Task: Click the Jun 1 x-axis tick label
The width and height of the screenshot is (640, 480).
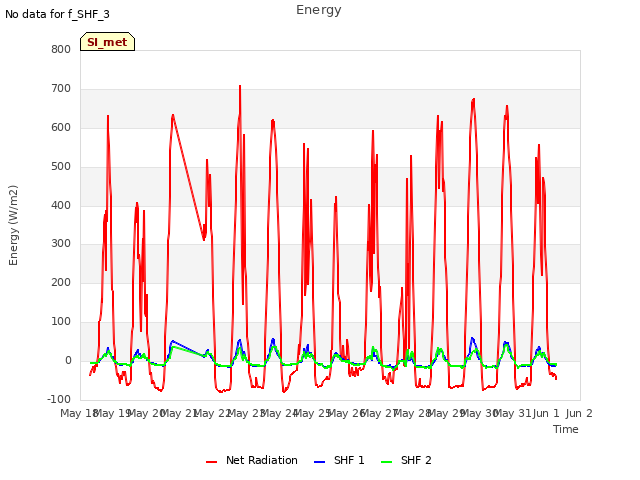Action: pos(546,413)
